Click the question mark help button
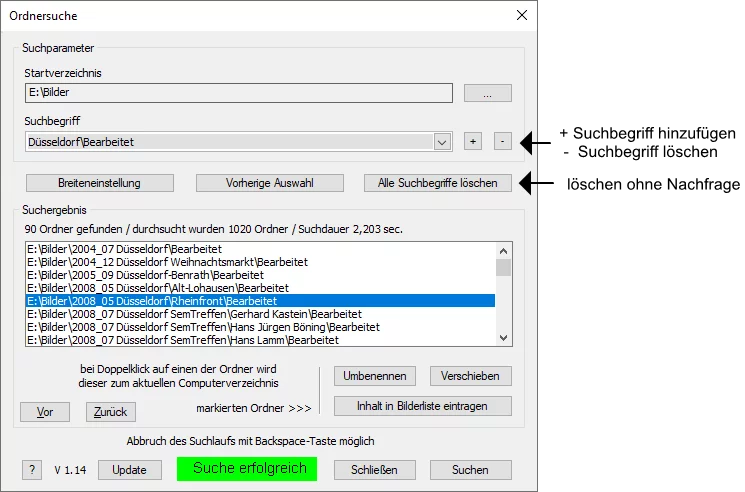The height and width of the screenshot is (492, 745). point(32,470)
